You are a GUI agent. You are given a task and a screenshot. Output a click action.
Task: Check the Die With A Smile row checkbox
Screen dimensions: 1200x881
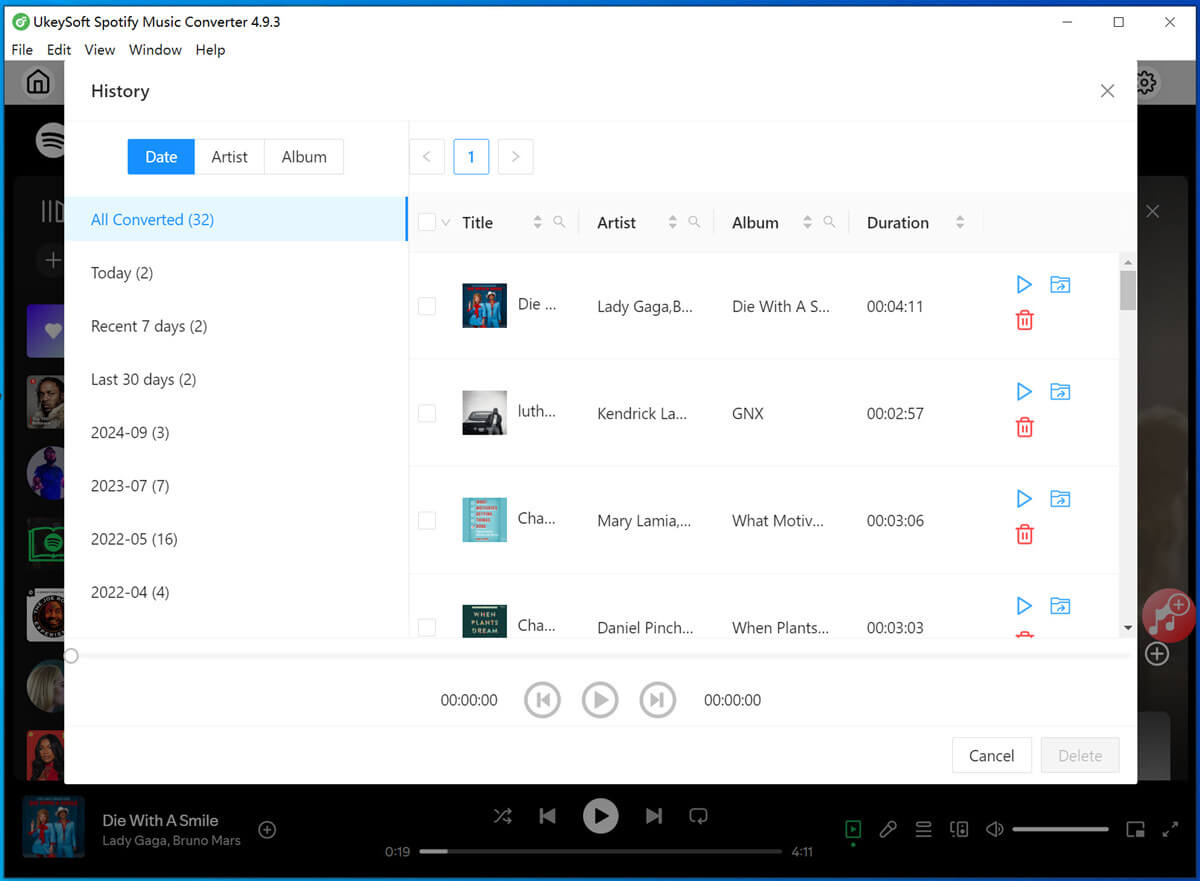tap(427, 306)
